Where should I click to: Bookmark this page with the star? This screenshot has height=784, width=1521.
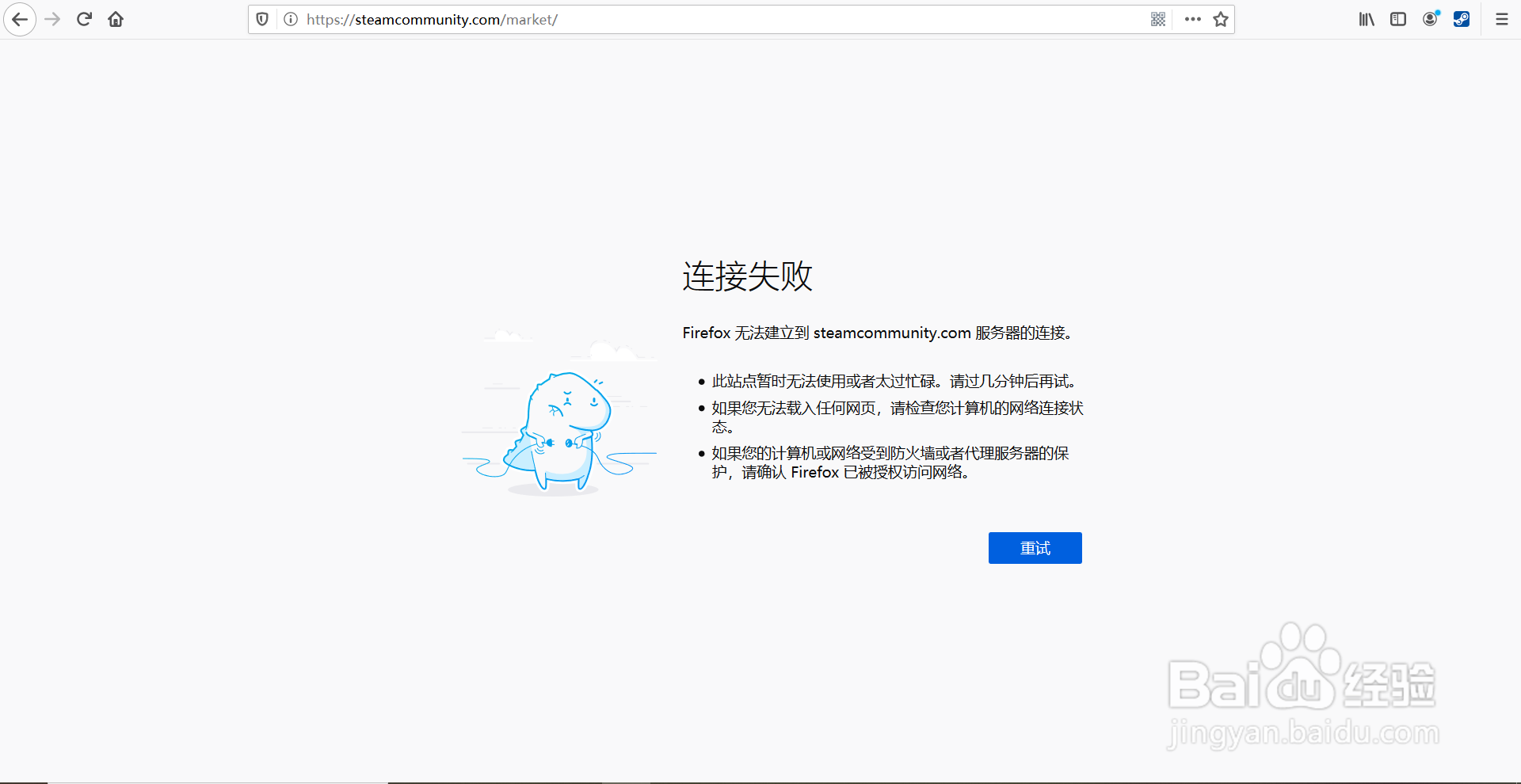click(1221, 19)
